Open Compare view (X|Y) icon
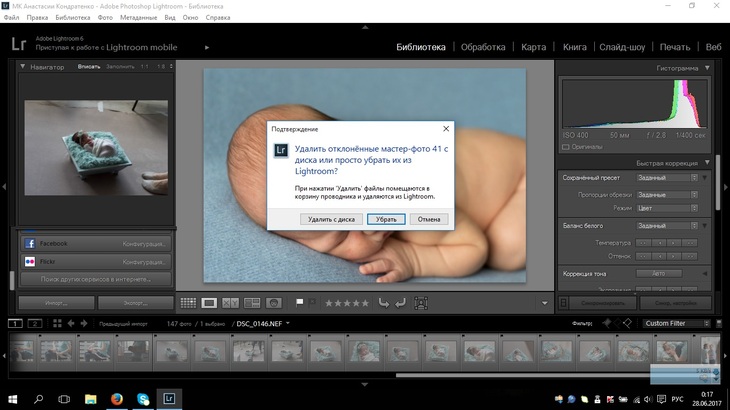The height and width of the screenshot is (410, 730). (230, 302)
